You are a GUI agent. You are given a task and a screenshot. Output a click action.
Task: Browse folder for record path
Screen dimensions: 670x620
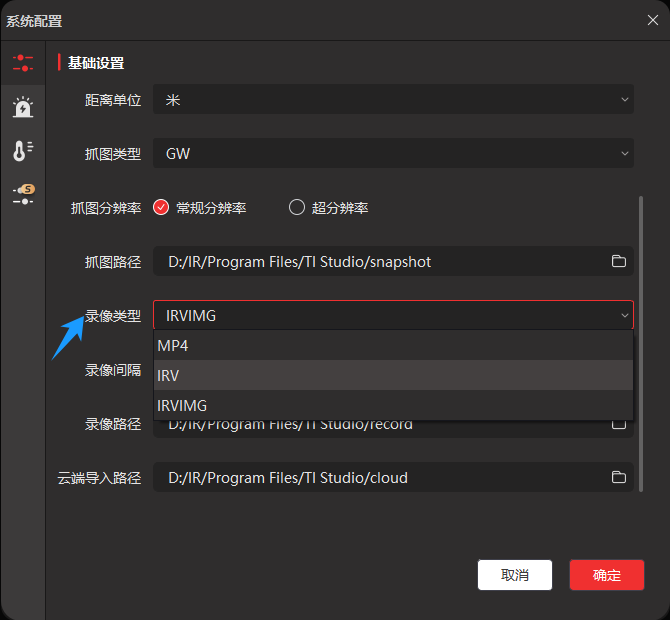(x=618, y=424)
